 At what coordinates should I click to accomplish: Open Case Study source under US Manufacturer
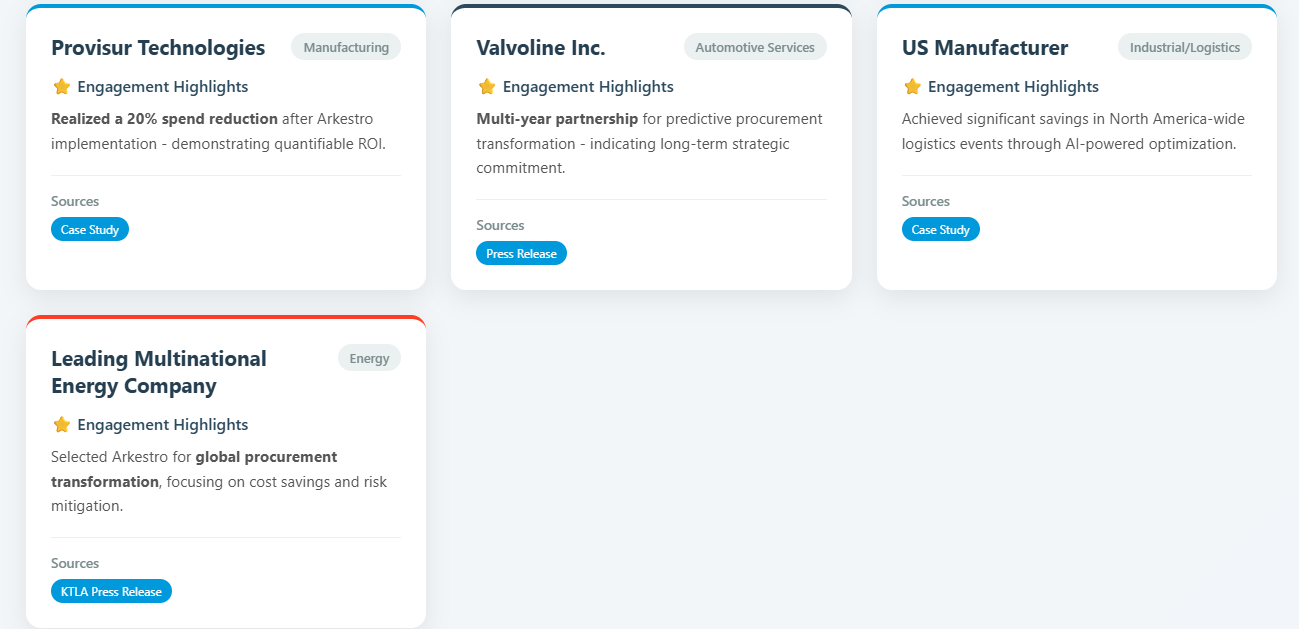coord(940,230)
